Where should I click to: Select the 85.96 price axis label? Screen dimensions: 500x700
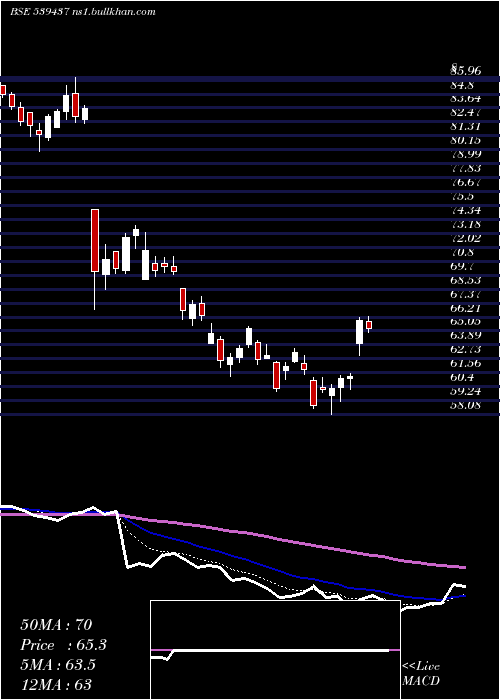[x=466, y=70]
